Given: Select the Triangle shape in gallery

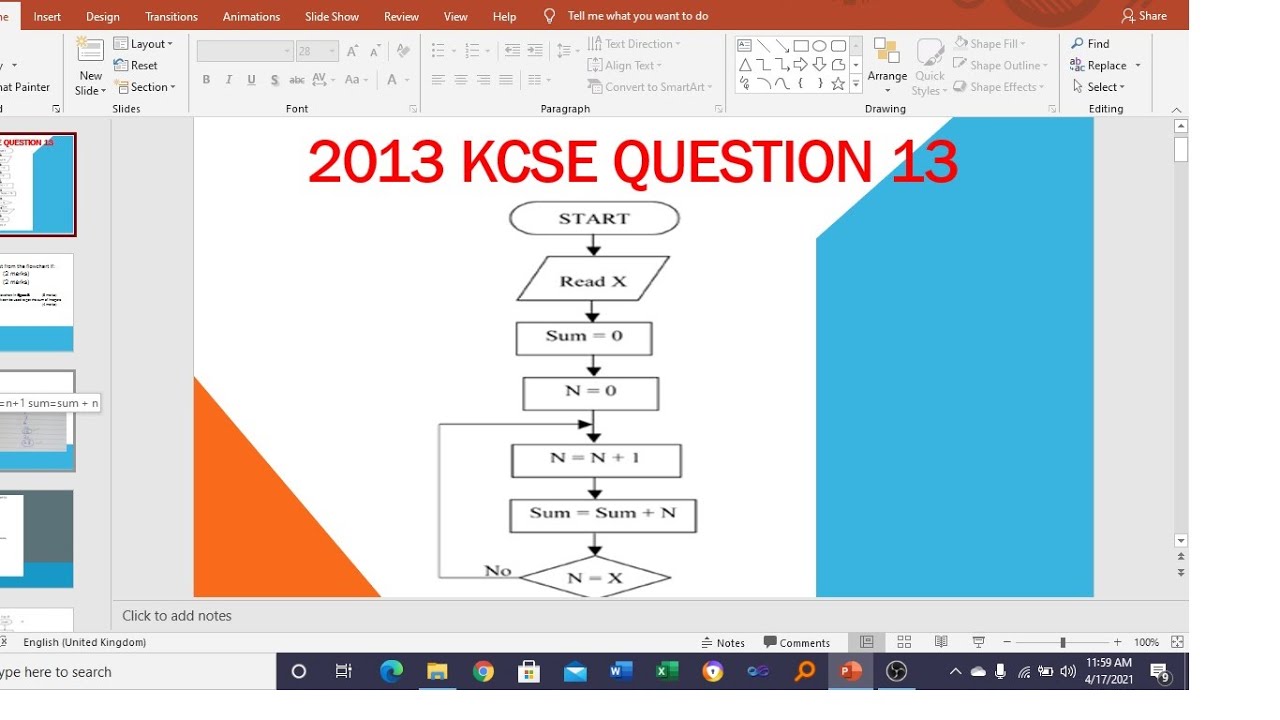Looking at the screenshot, I should click(744, 65).
